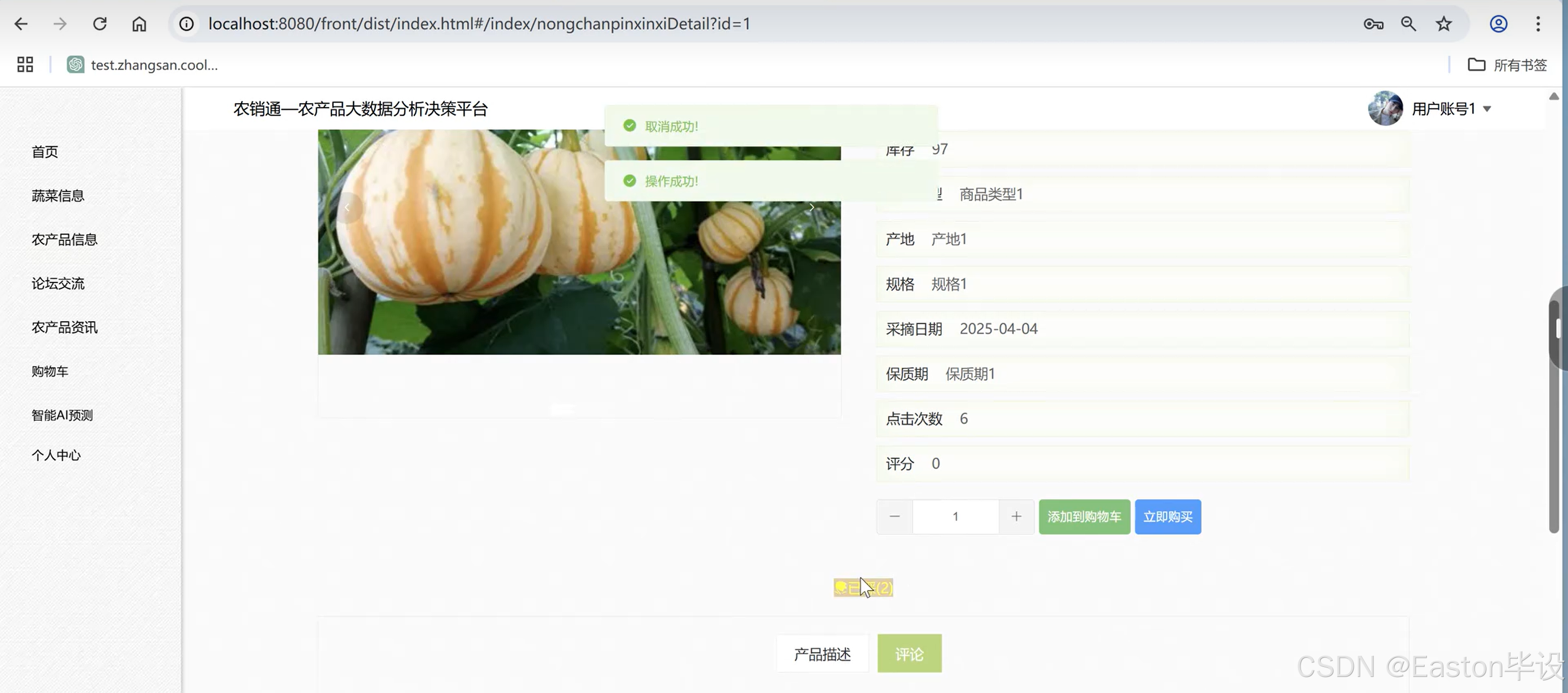
Task: Open the 所有书签 folder
Action: (x=1507, y=64)
